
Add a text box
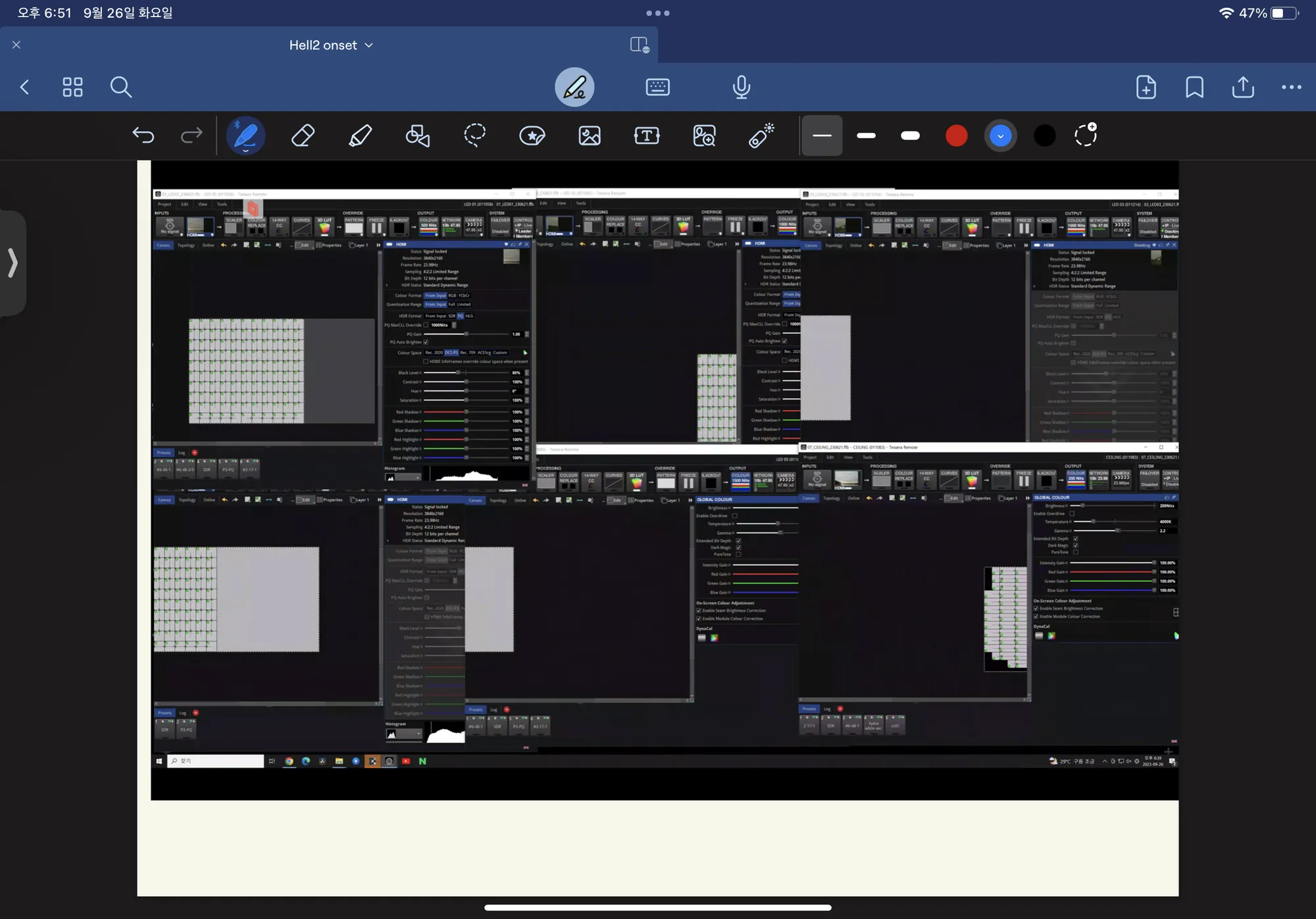click(x=647, y=136)
